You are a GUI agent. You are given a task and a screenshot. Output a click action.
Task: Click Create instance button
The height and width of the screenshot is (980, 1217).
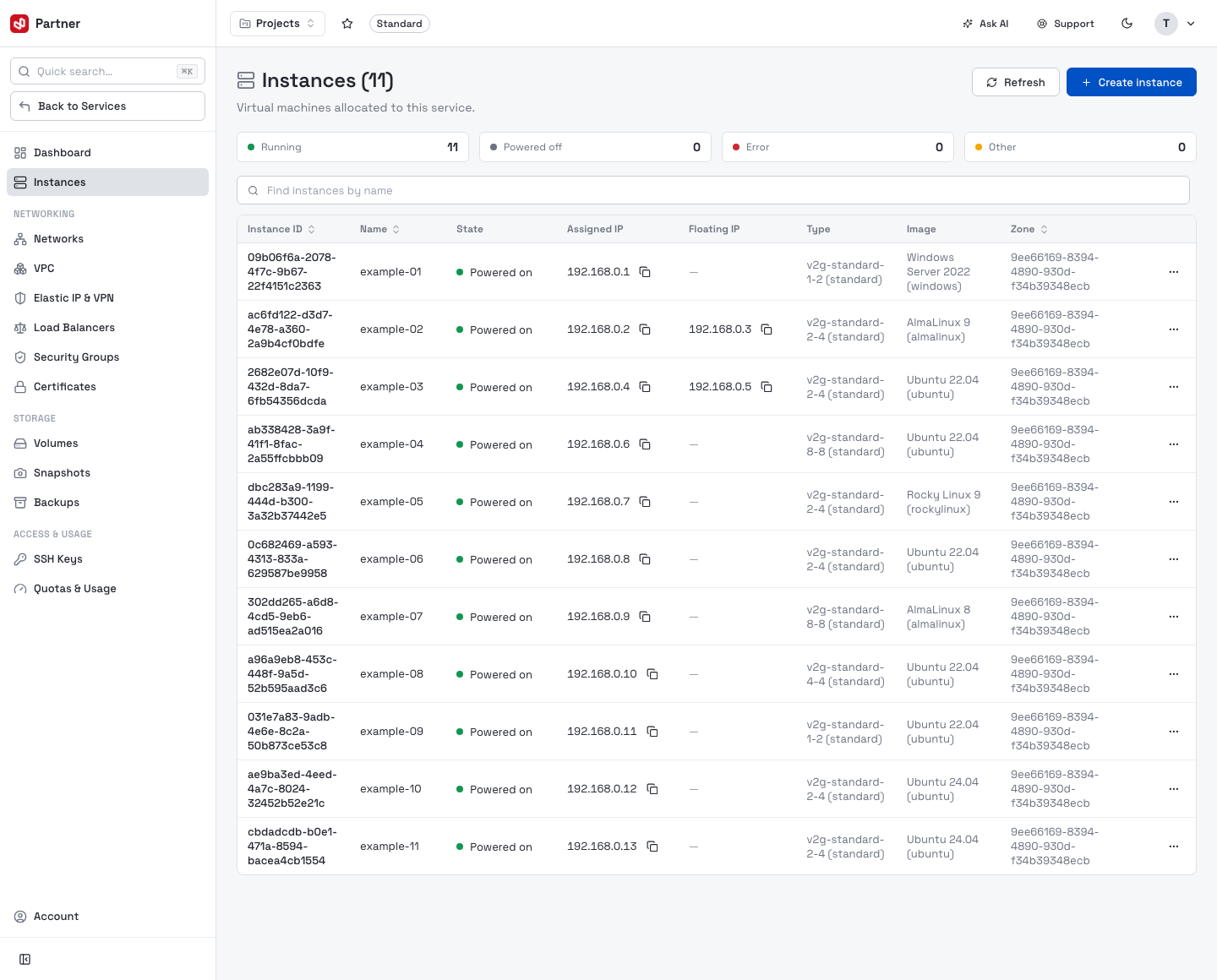pyautogui.click(x=1131, y=82)
